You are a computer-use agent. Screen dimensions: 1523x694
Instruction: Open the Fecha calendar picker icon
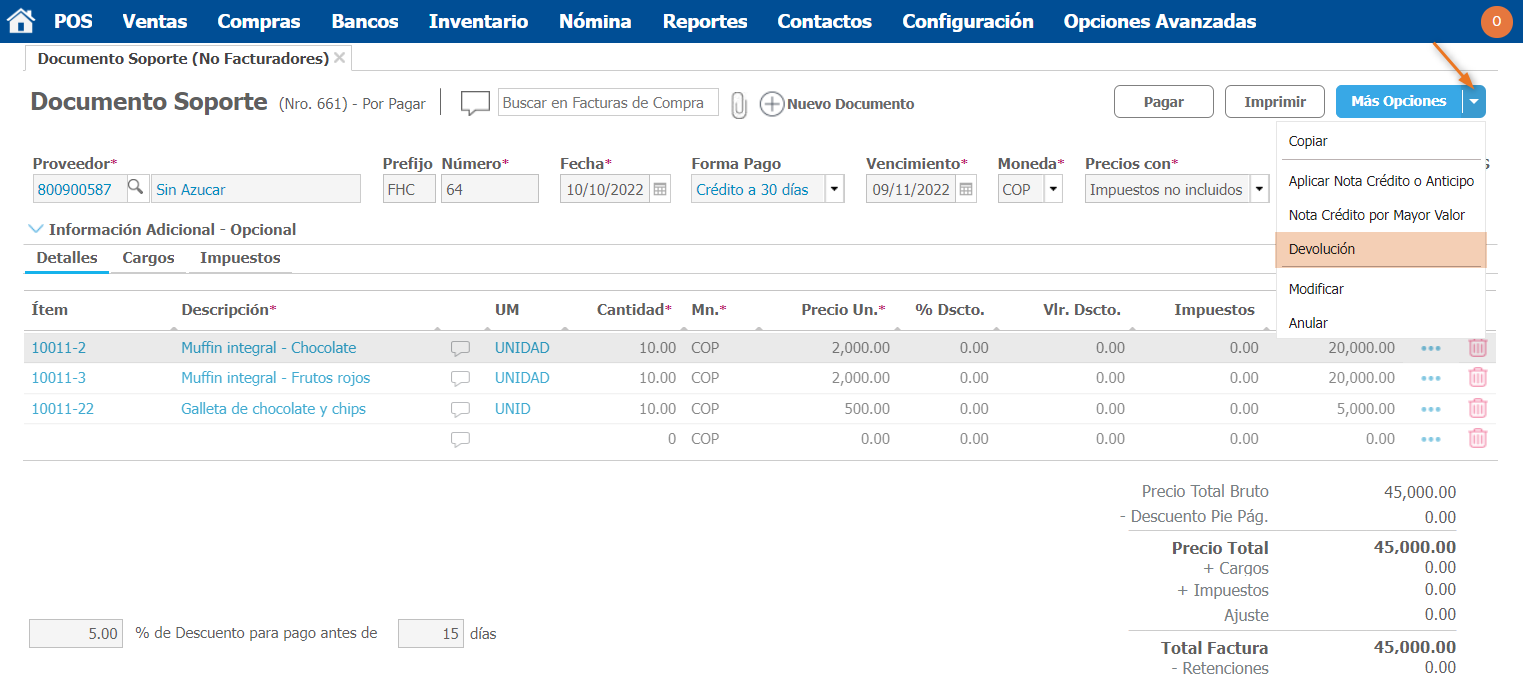(660, 189)
